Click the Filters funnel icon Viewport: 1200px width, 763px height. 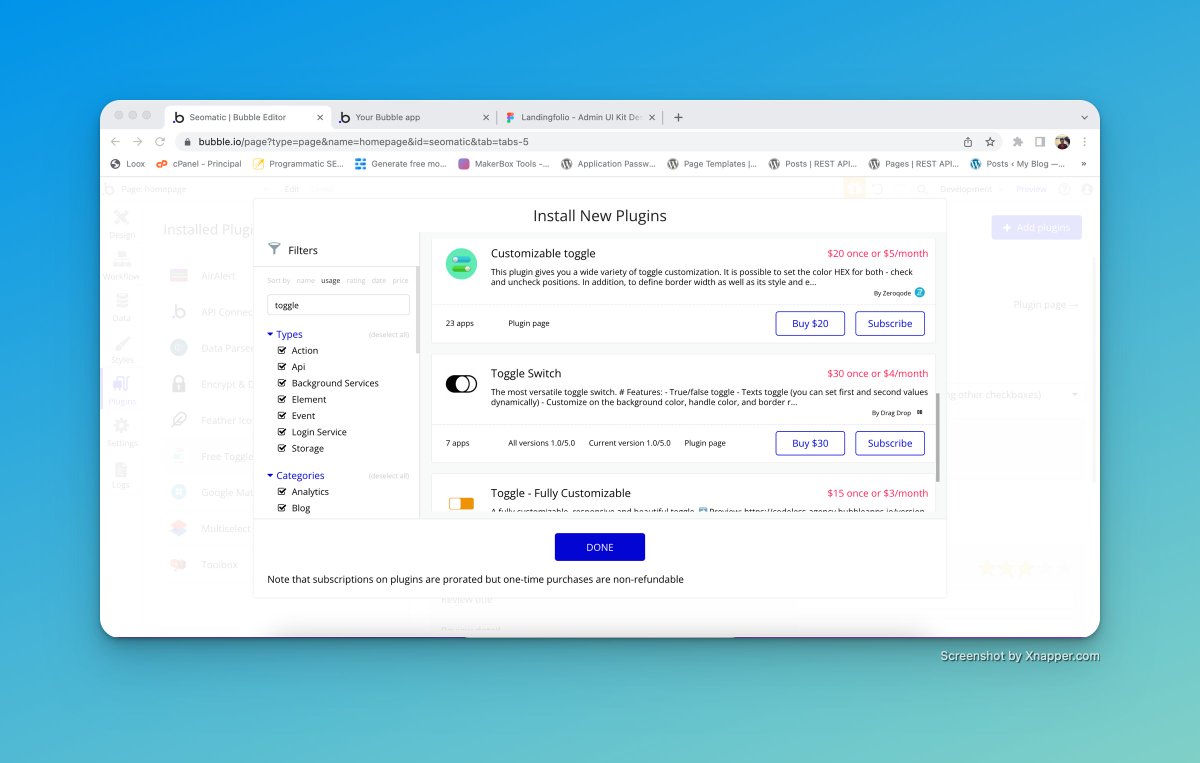coord(274,249)
